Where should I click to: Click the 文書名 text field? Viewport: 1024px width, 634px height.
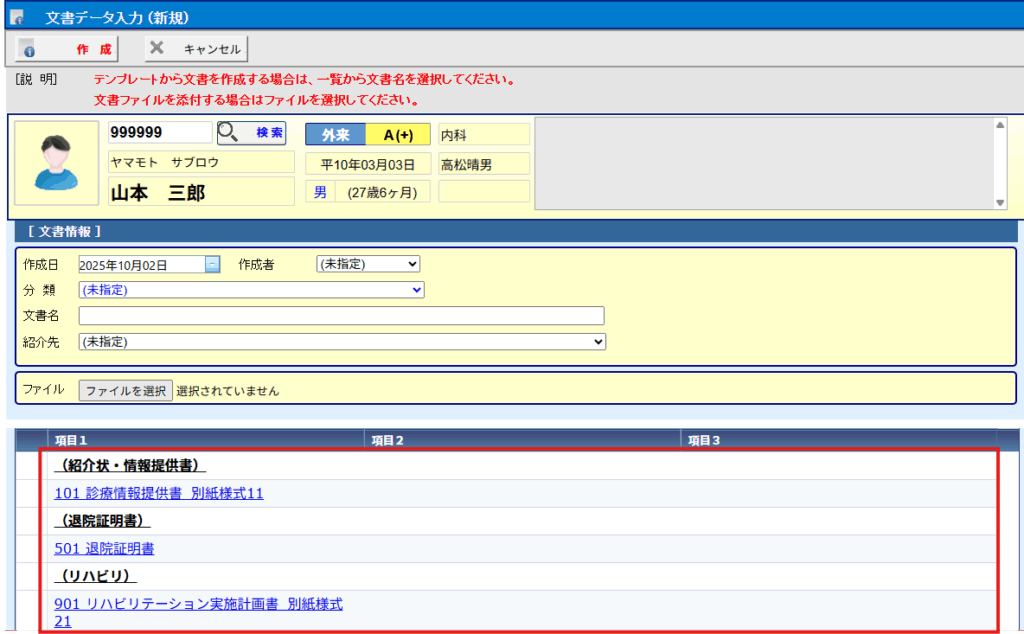click(x=341, y=316)
